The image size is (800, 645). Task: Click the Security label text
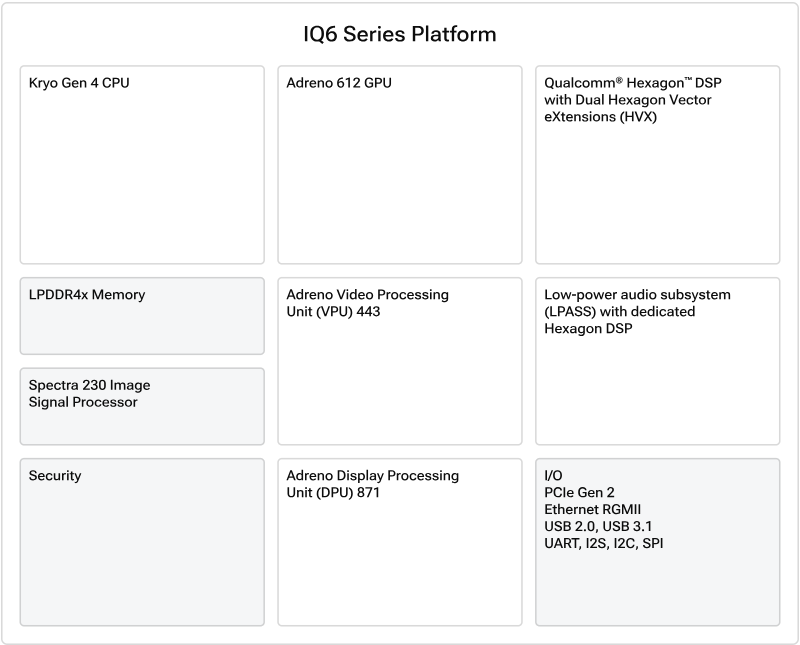pyautogui.click(x=55, y=476)
